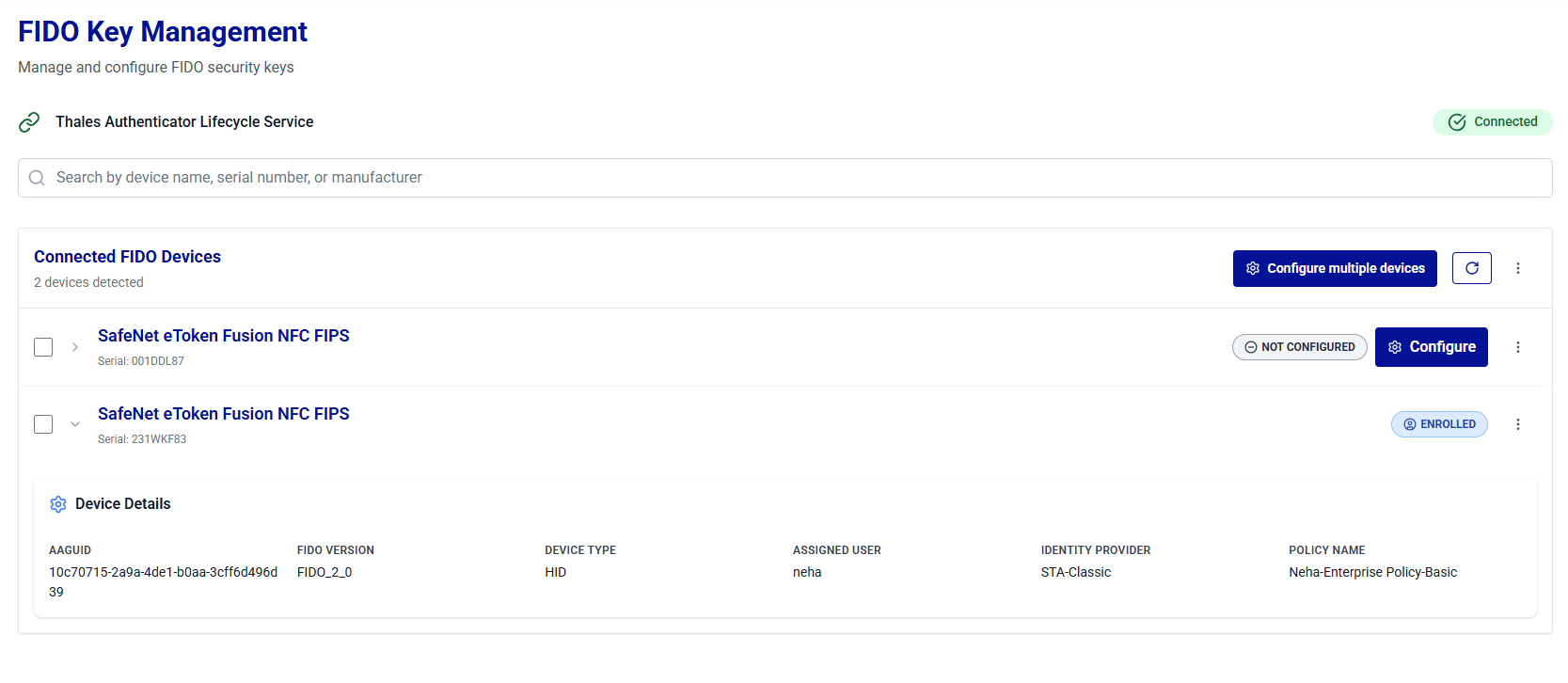1568x683 pixels.
Task: Click the STA-Classic identity provider value
Action: tap(1076, 572)
